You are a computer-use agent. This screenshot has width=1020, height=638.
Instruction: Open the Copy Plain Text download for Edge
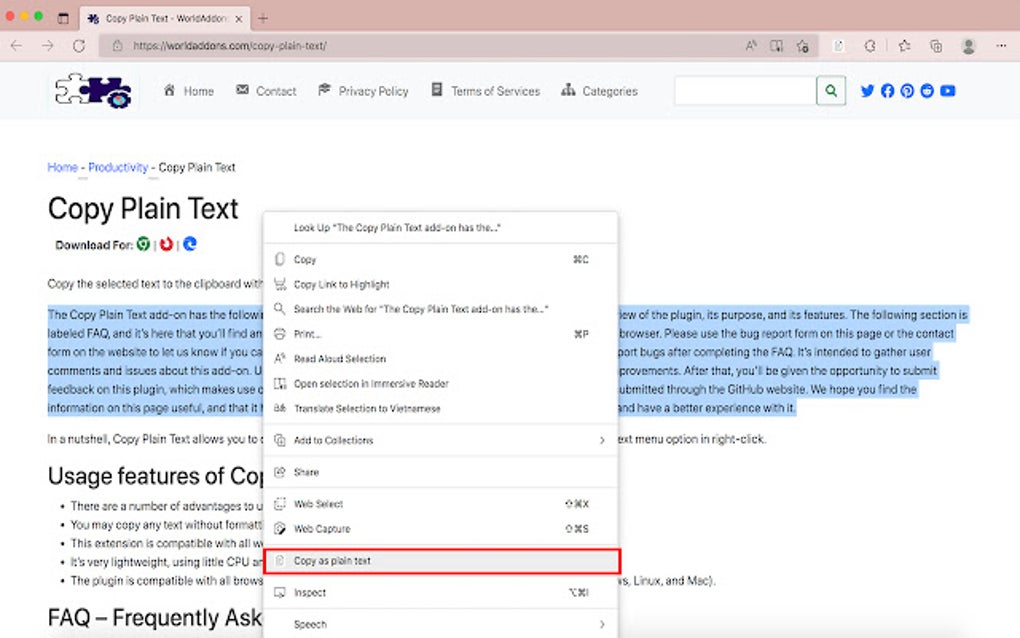189,243
